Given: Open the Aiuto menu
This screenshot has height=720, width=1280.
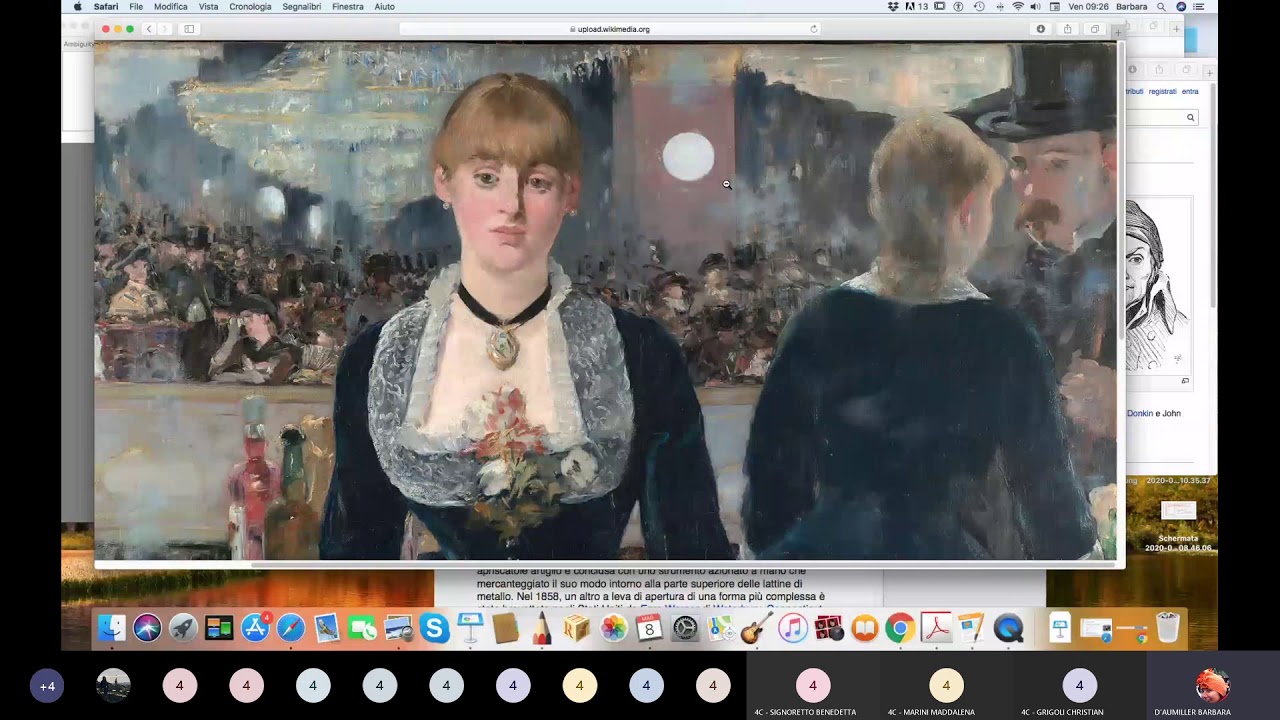Looking at the screenshot, I should tap(384, 6).
